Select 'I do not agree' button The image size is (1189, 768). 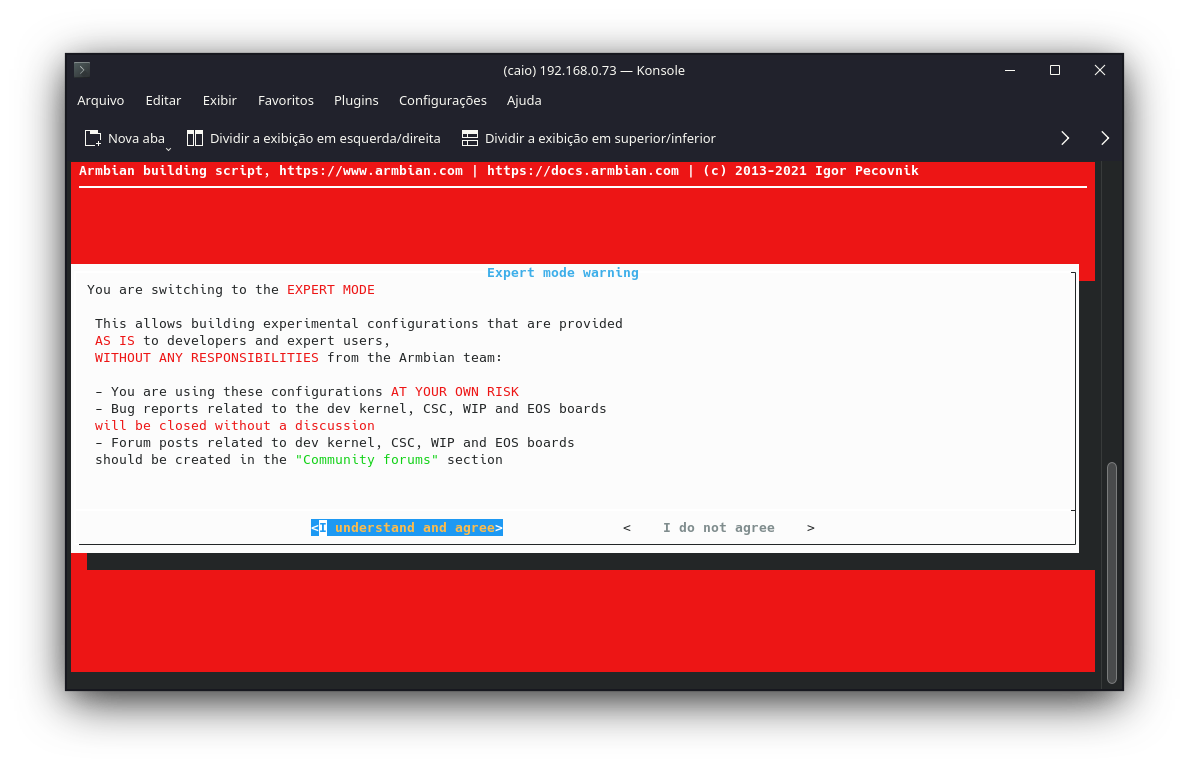[718, 528]
